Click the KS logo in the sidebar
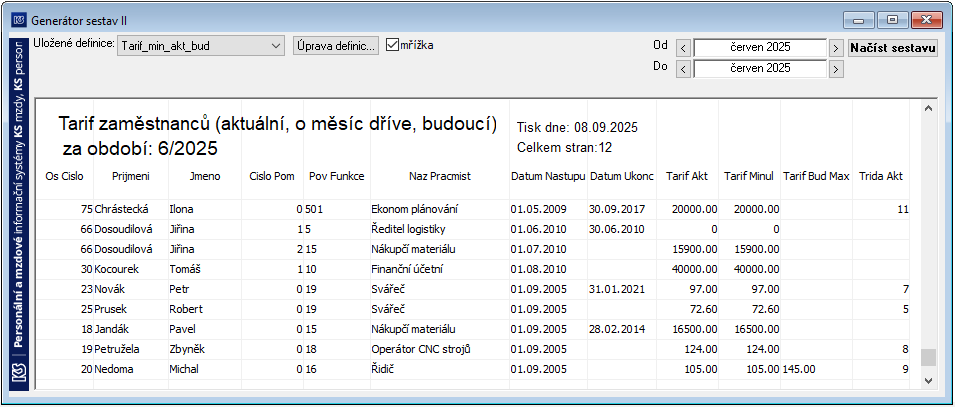 tap(19, 371)
